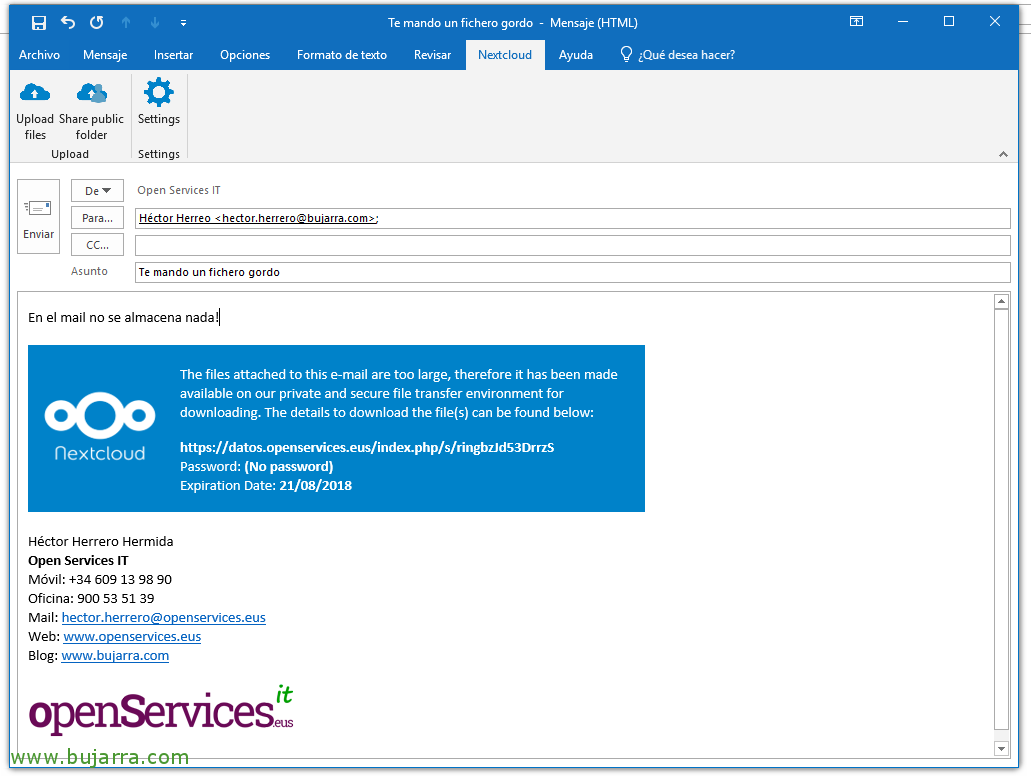
Task: Open the www.openservices.eus link
Action: (132, 637)
